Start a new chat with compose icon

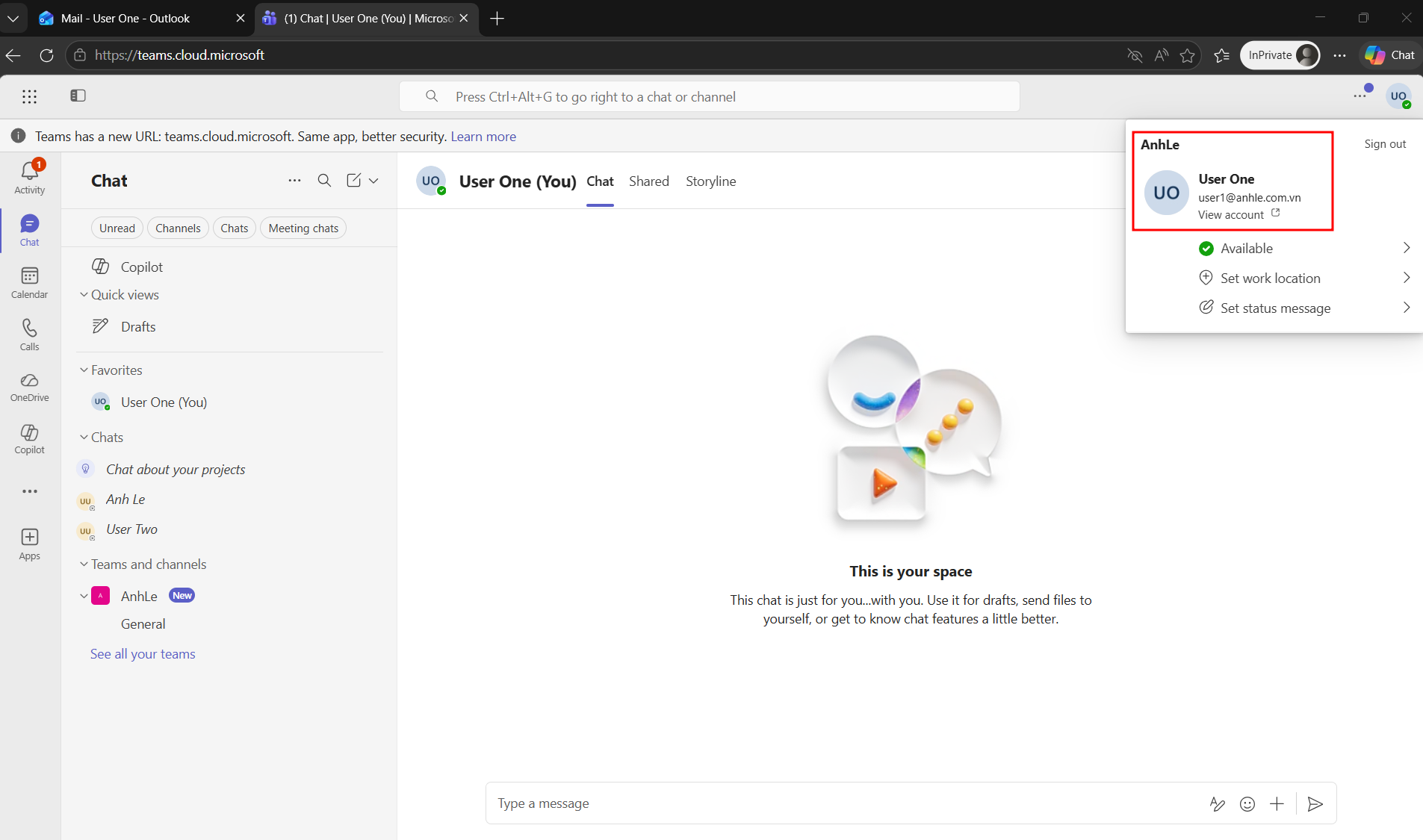tap(353, 180)
